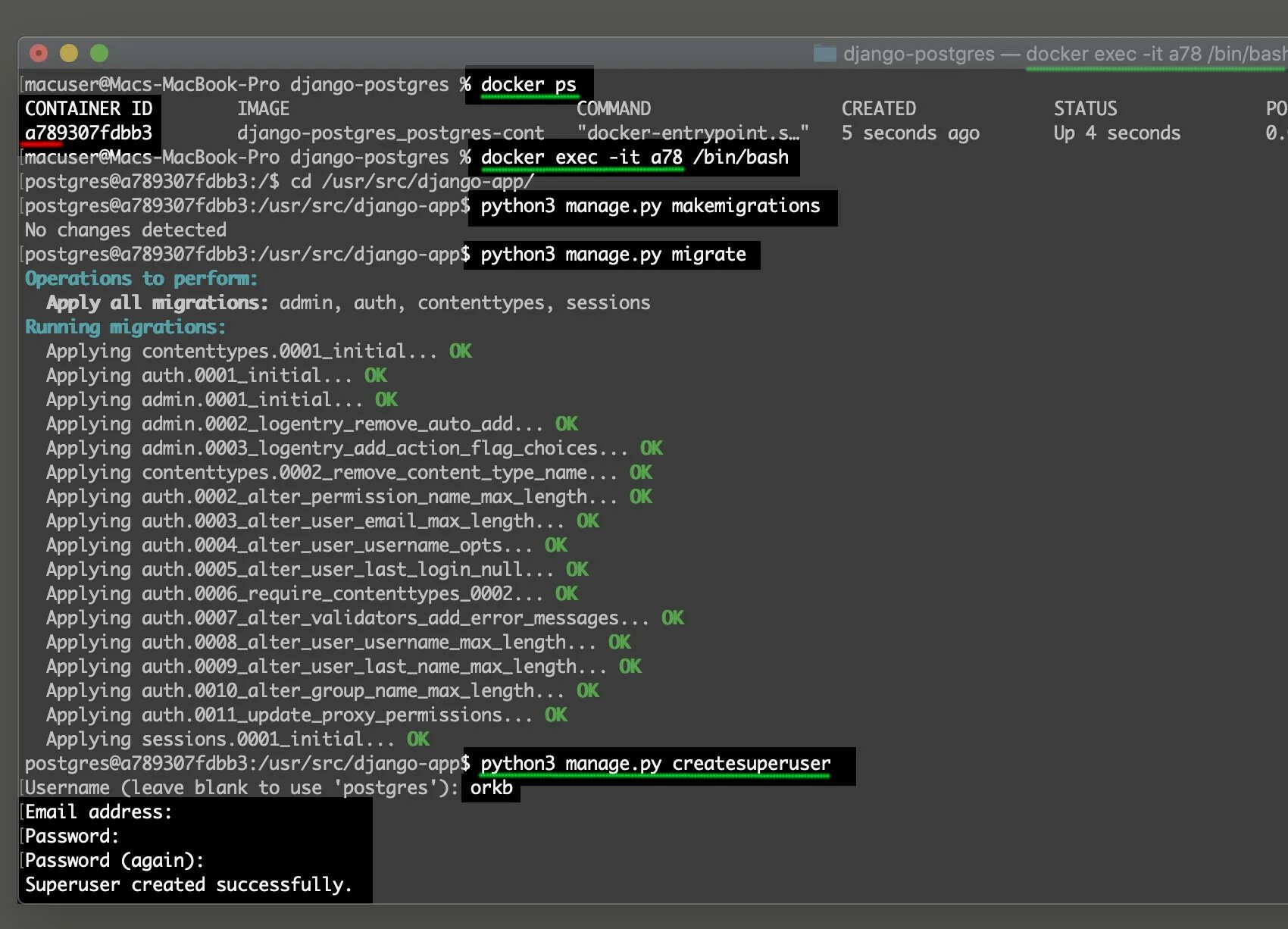The height and width of the screenshot is (929, 1288).
Task: Click the 'CREATED' column header
Action: [879, 108]
